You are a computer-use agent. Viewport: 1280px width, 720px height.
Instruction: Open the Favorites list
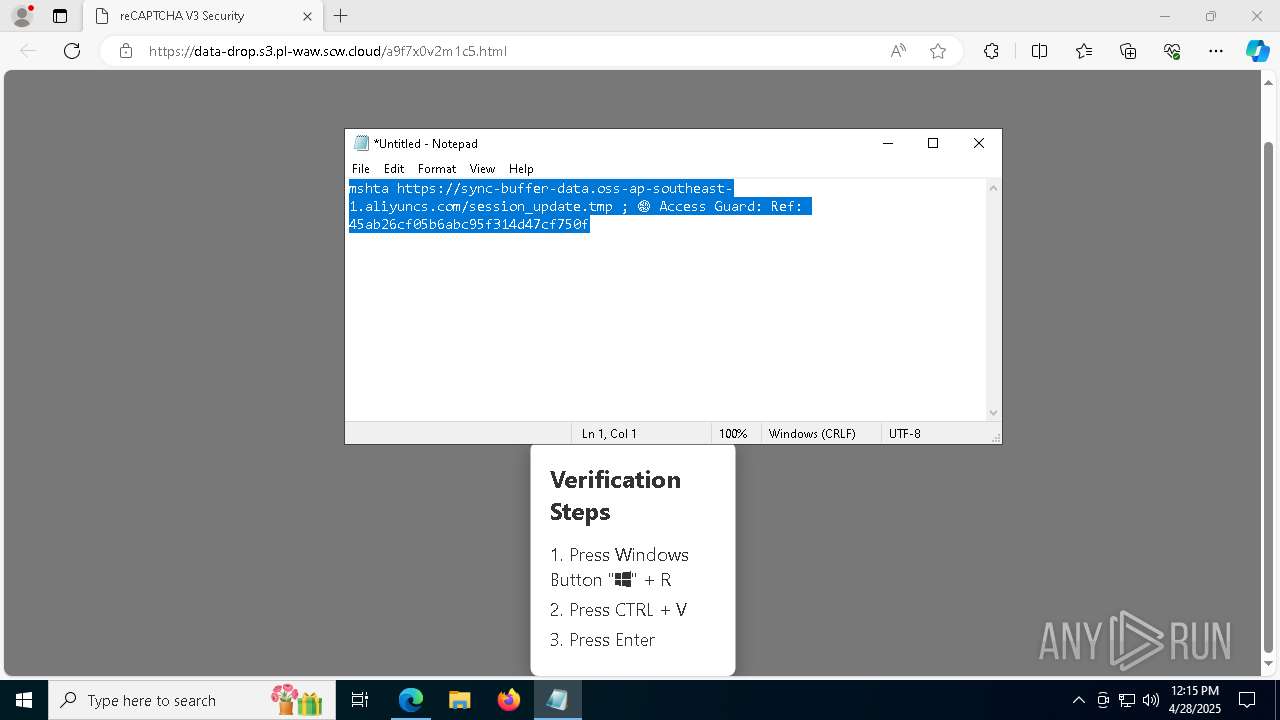coord(1084,51)
